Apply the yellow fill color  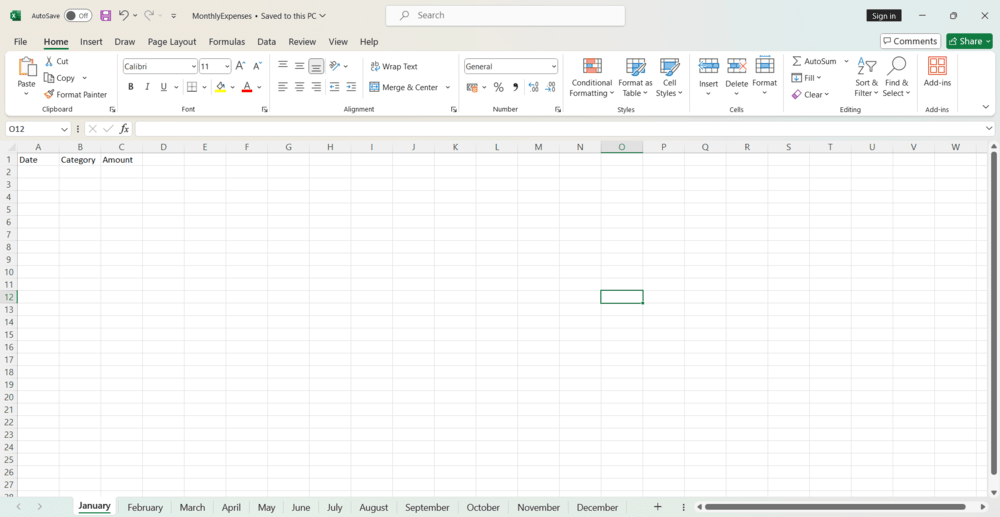(221, 87)
